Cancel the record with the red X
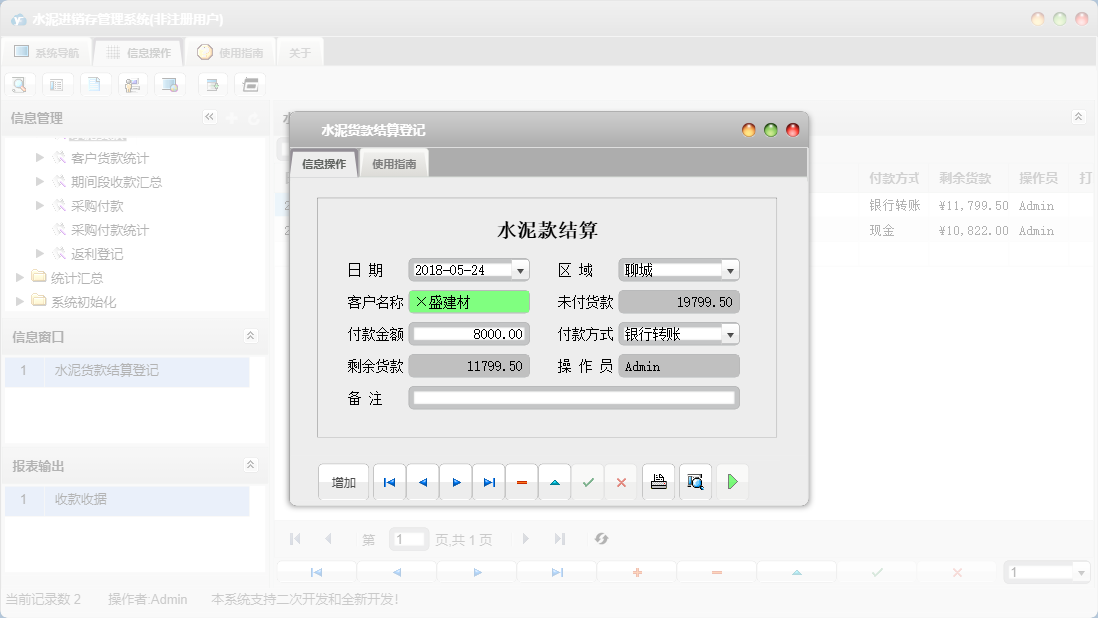The width and height of the screenshot is (1098, 618). click(x=621, y=482)
